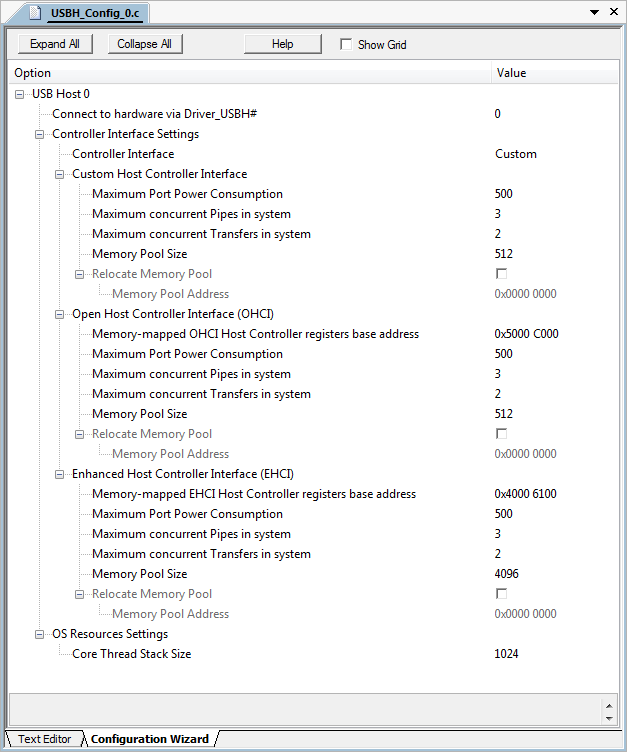Collapse the Open Host Controller Interface (OHCI) node
The height and width of the screenshot is (752, 627).
[60, 314]
